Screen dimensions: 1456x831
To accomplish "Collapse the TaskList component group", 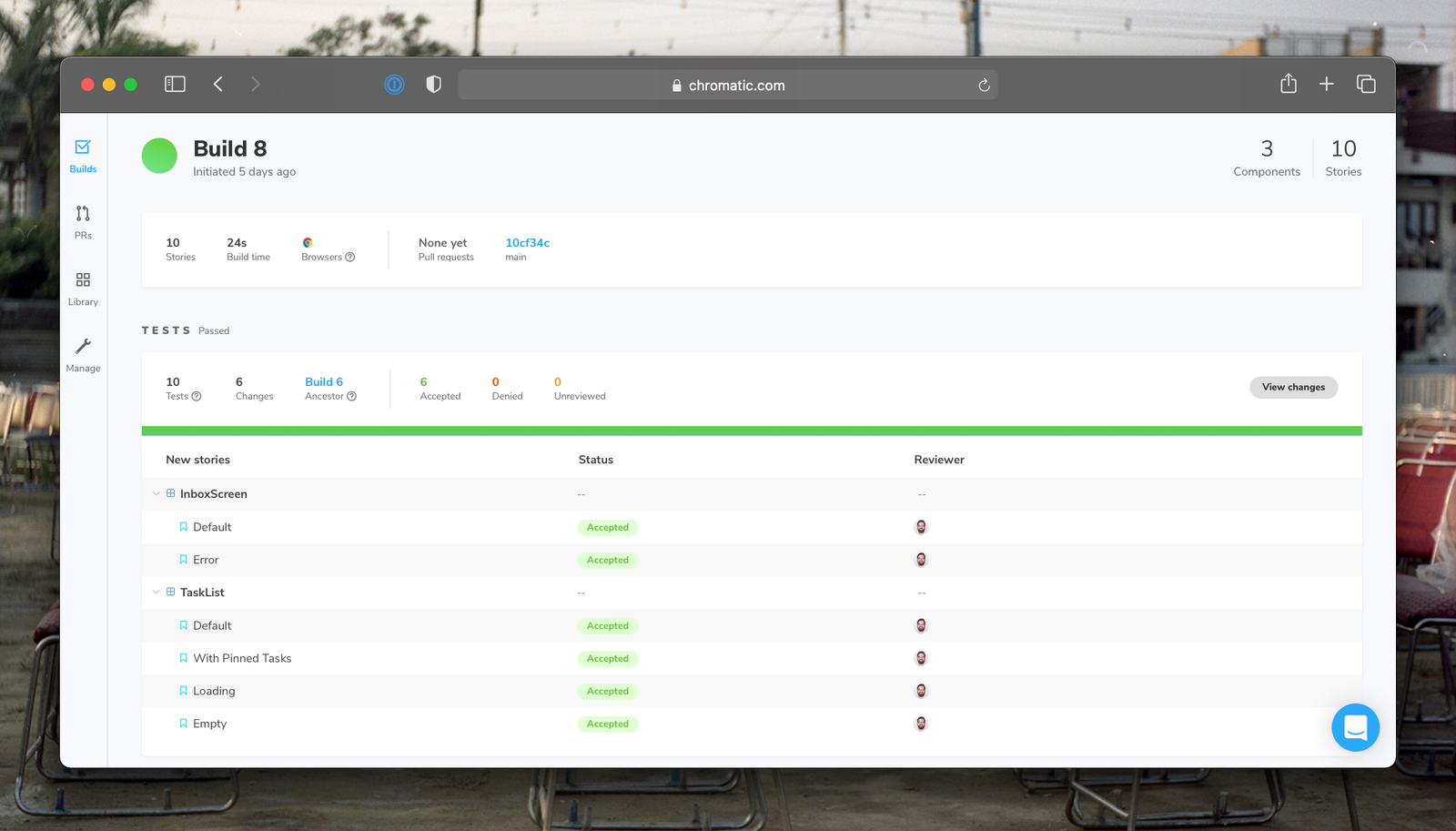I will pos(157,593).
